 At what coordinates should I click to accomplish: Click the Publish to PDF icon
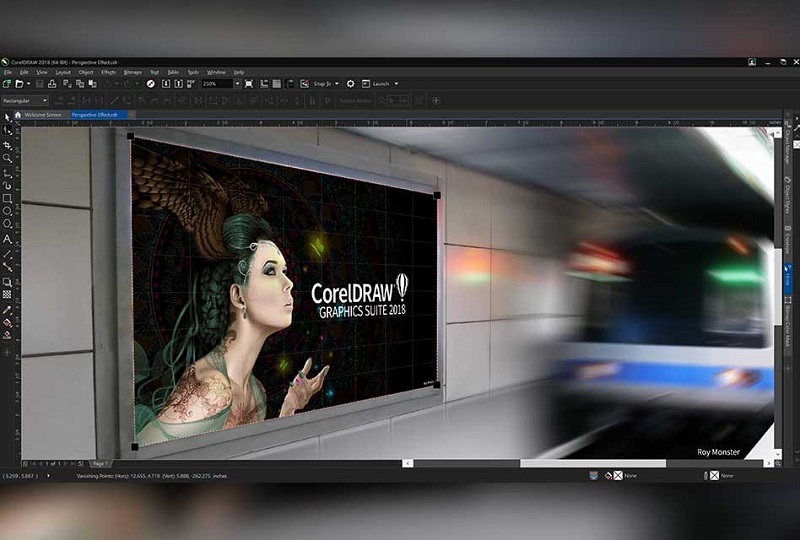(x=191, y=84)
